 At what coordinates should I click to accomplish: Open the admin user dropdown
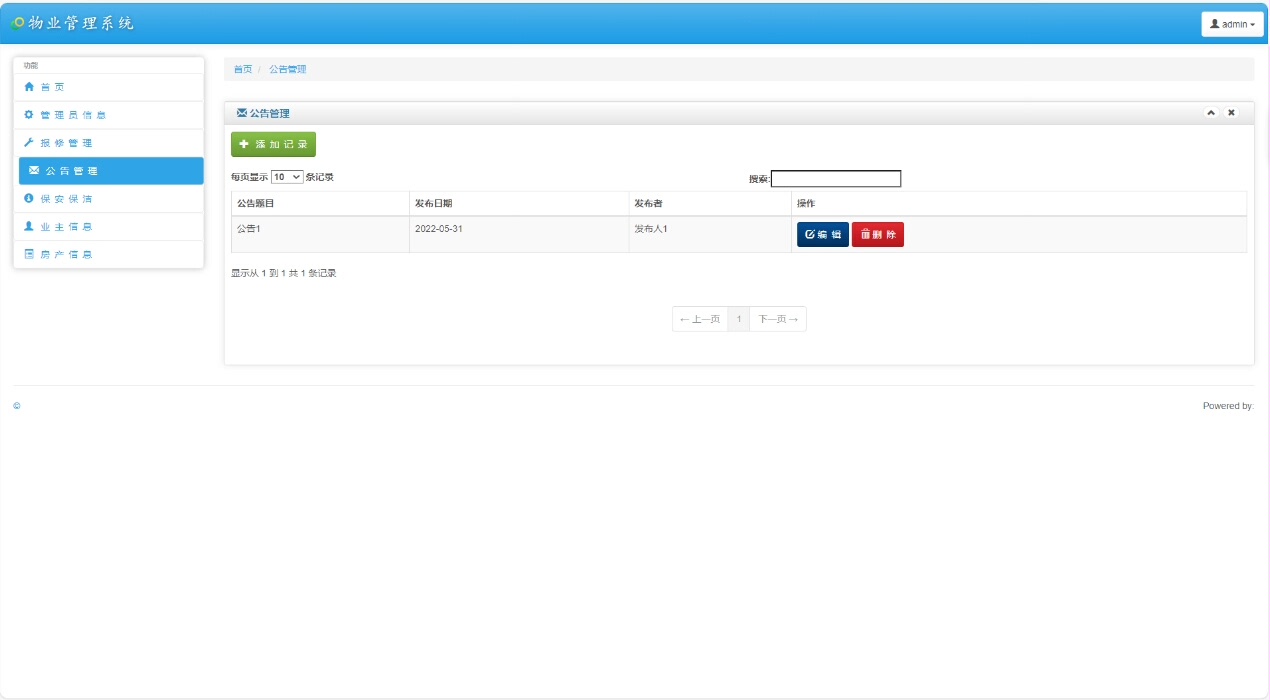pos(1232,24)
